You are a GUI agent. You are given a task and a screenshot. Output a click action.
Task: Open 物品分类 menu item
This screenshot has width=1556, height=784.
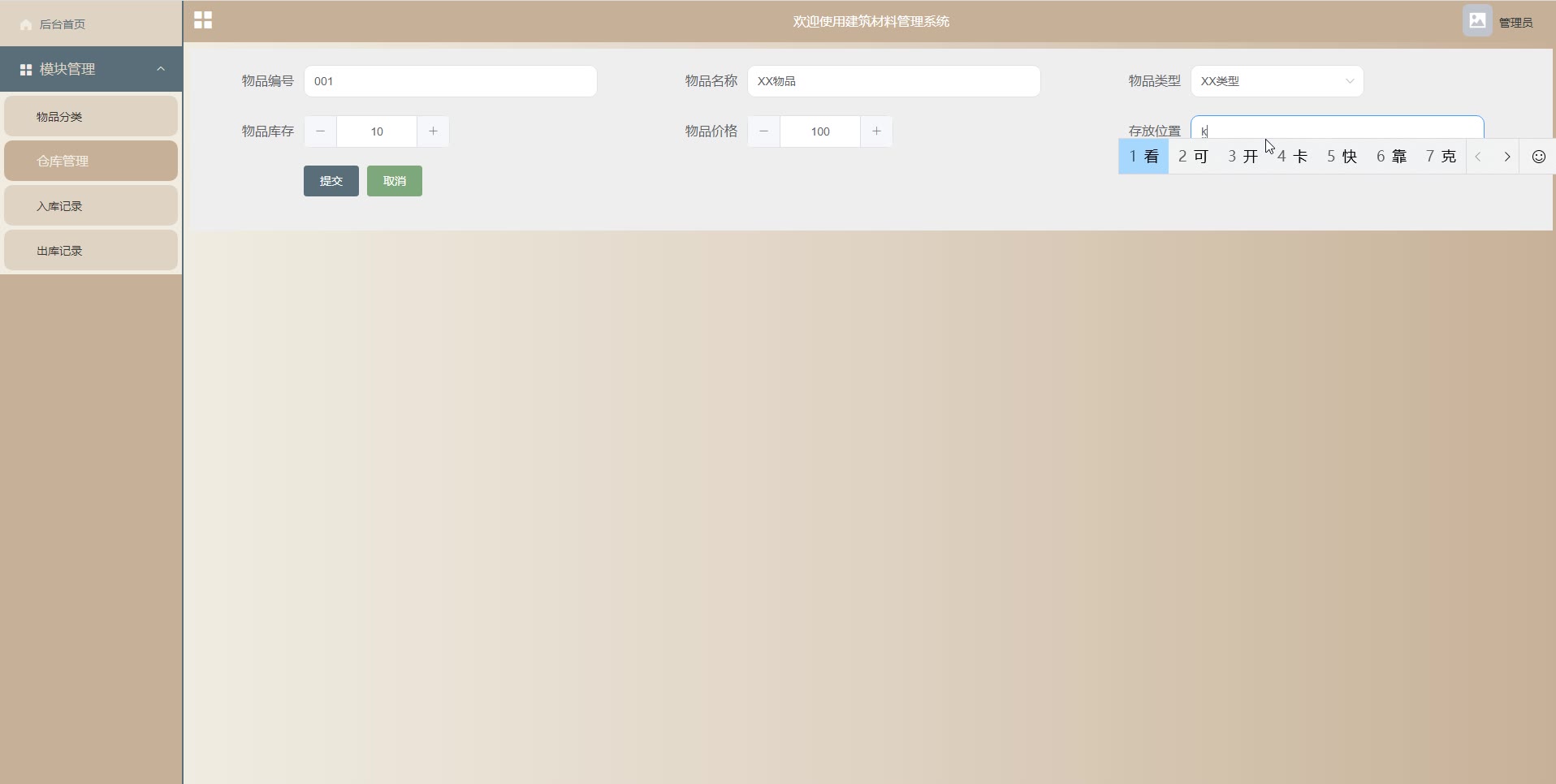(x=91, y=116)
